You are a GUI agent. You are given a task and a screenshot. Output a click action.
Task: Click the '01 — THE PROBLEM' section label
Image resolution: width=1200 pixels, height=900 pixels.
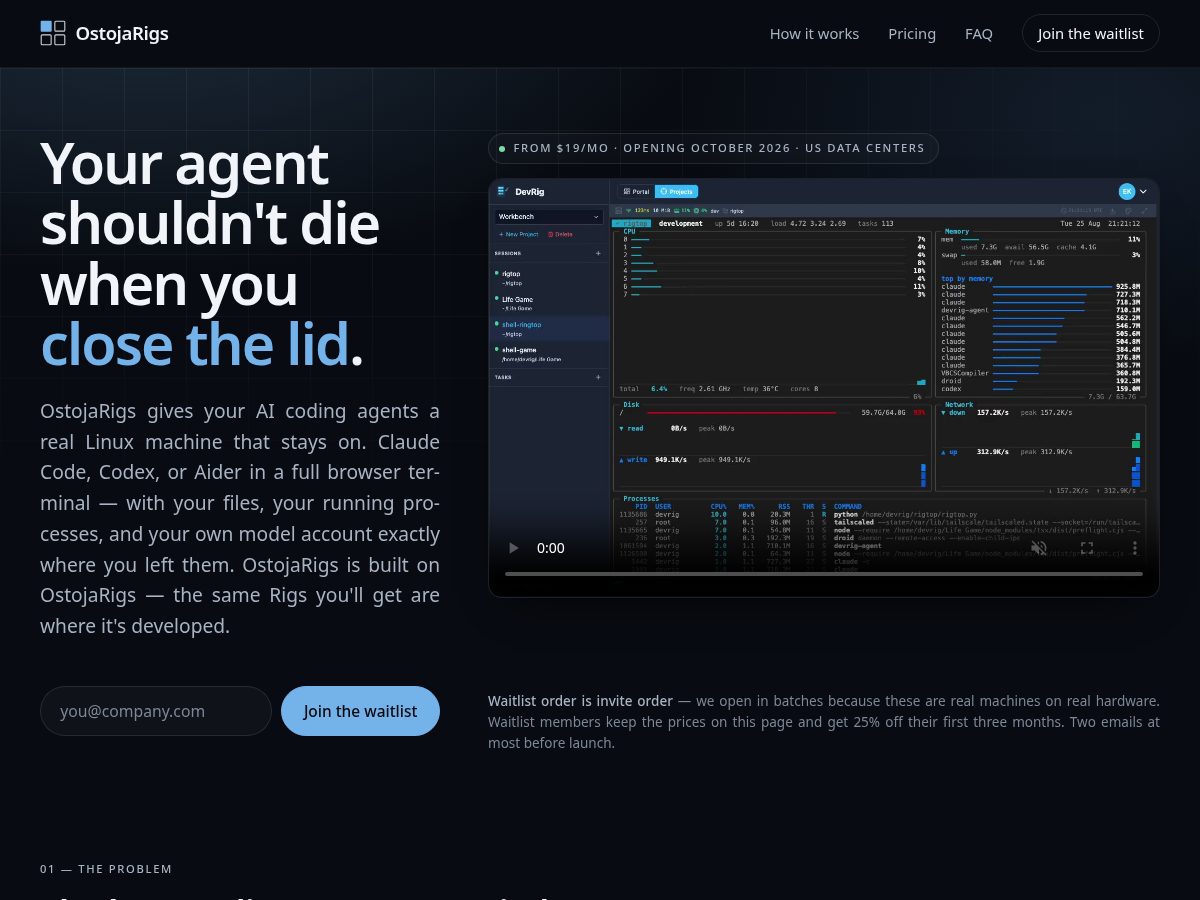tap(106, 869)
